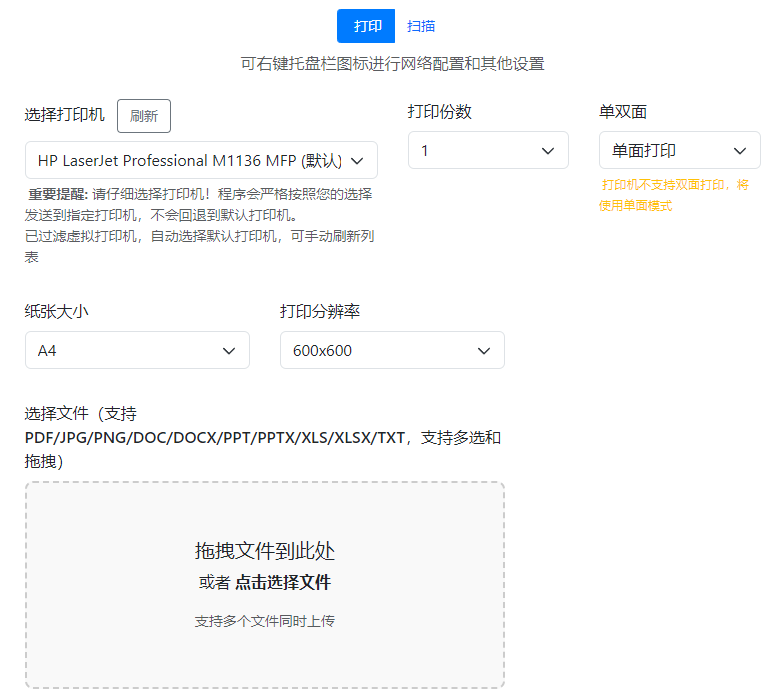
Task: Click 点击选择文件 to browse files
Action: (283, 582)
